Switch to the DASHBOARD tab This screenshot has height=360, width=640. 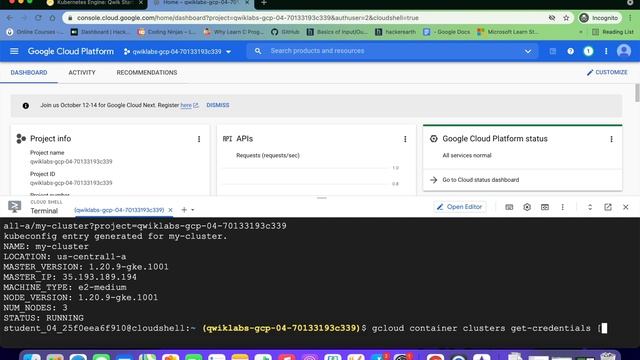[x=29, y=73]
